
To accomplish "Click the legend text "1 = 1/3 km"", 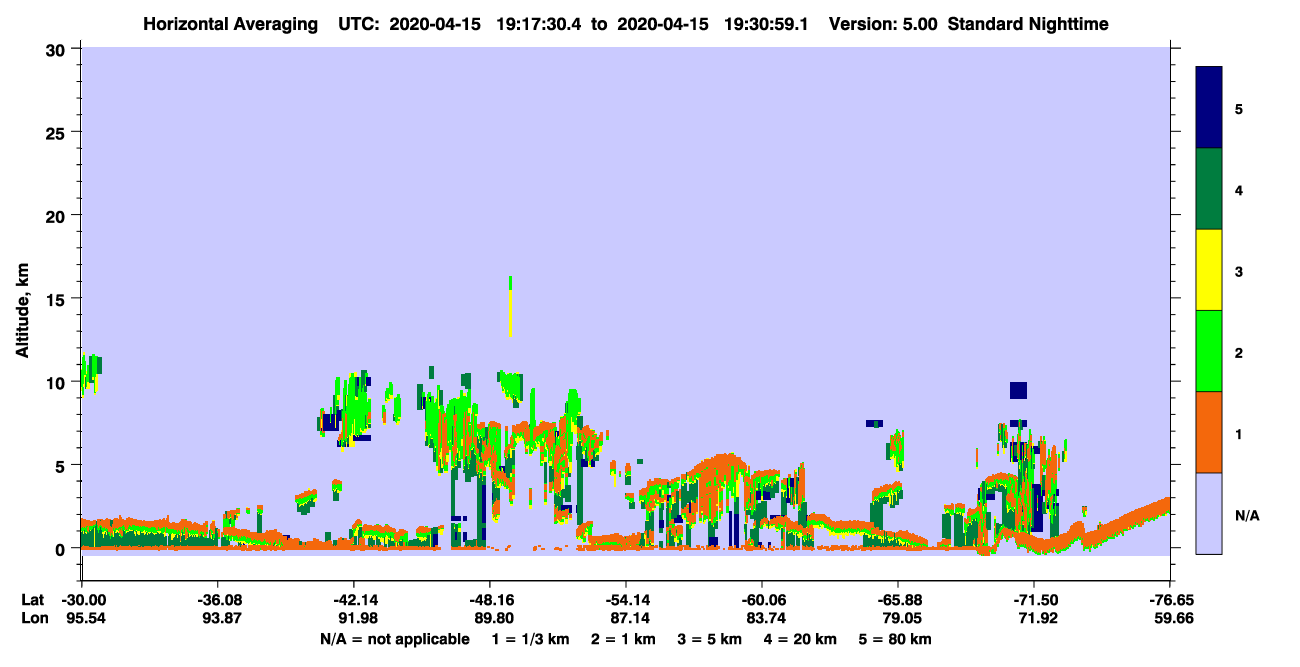I will (x=529, y=639).
